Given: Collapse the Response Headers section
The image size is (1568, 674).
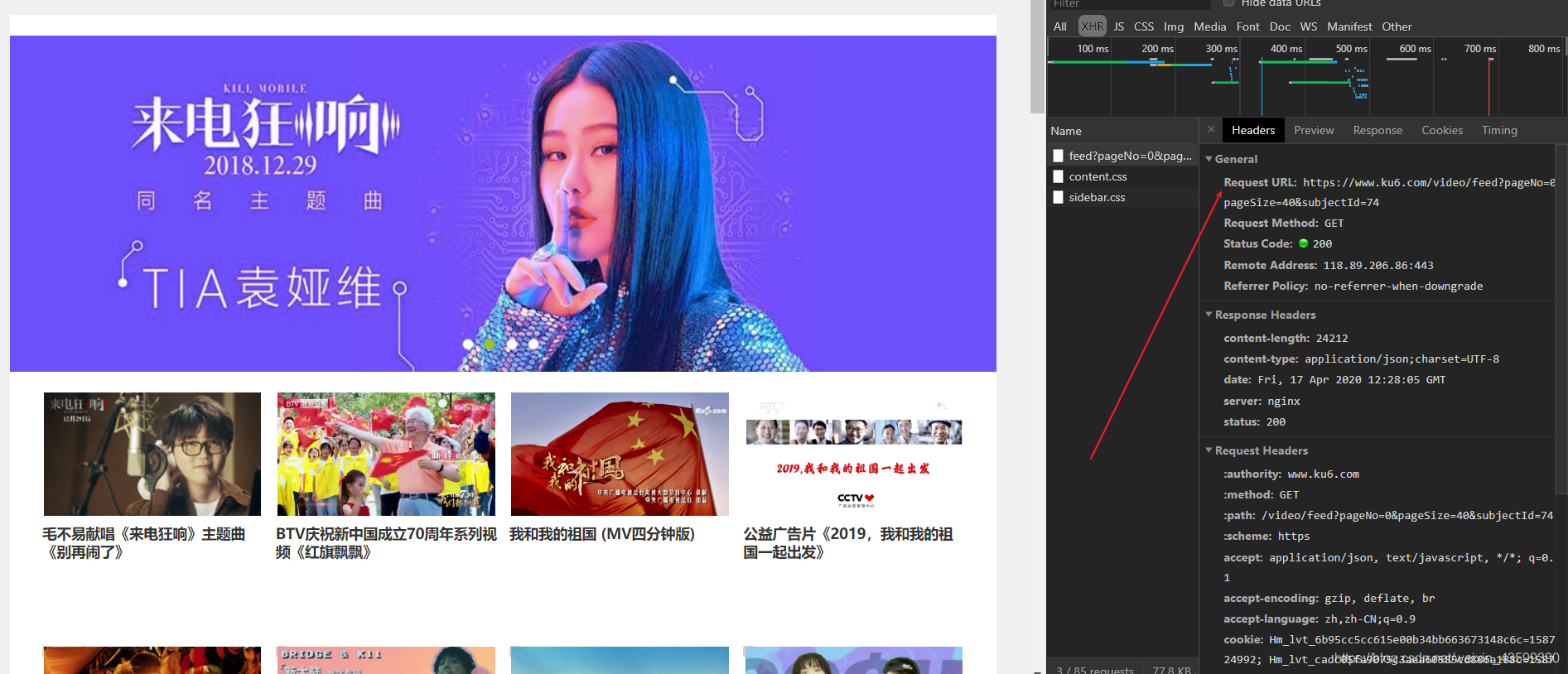Looking at the screenshot, I should [1209, 315].
